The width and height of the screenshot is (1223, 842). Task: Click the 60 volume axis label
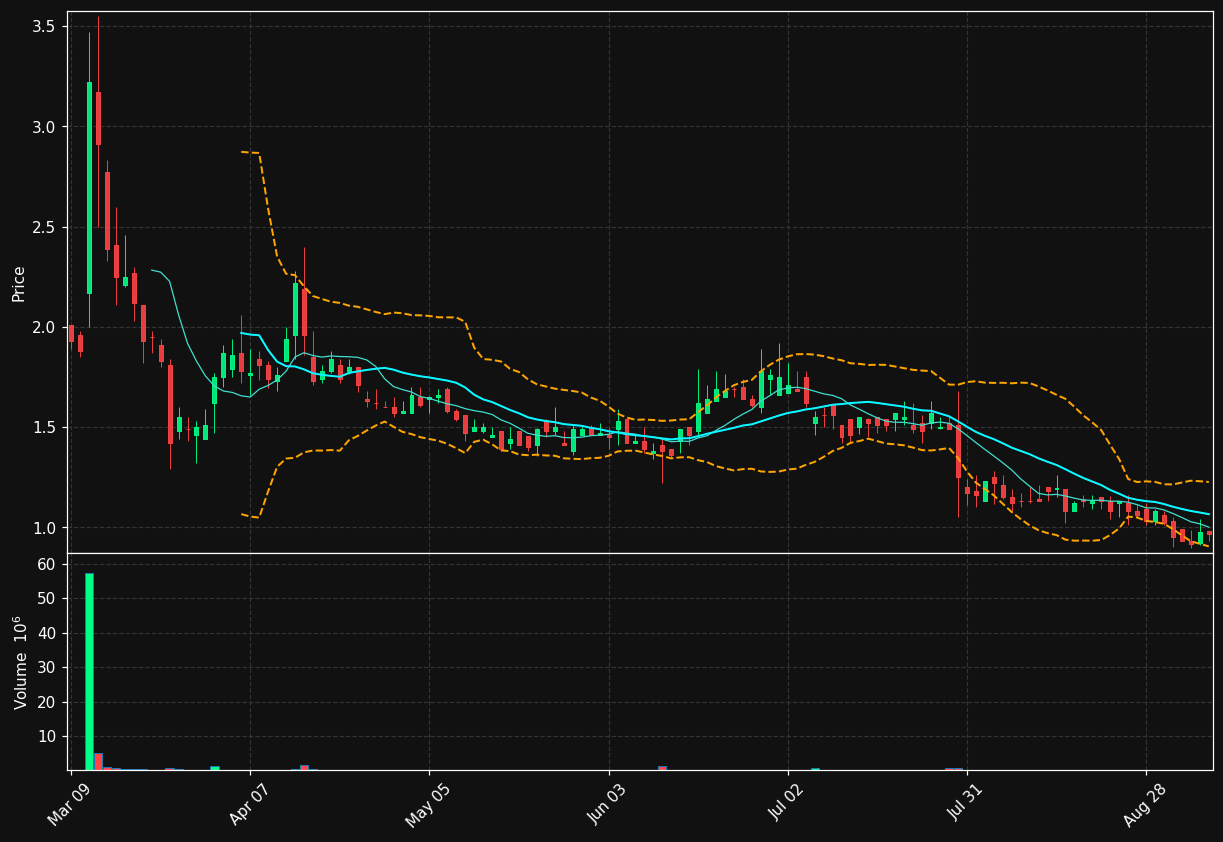[x=46, y=564]
